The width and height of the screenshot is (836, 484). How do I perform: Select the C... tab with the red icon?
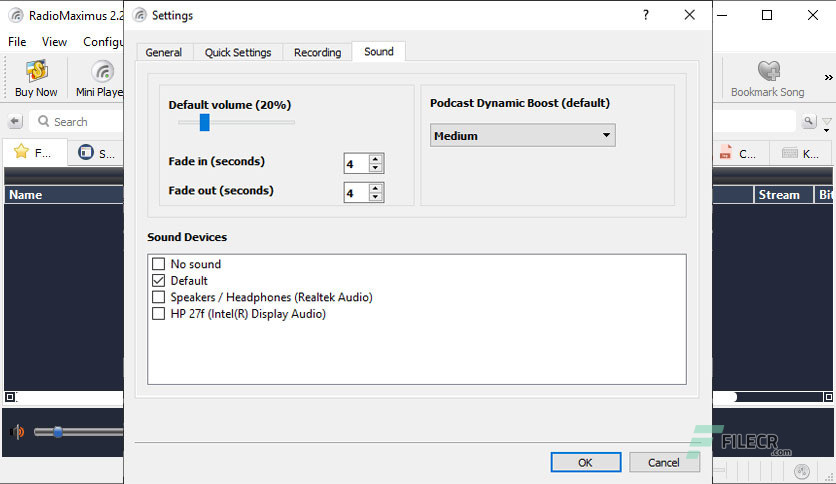coord(741,154)
